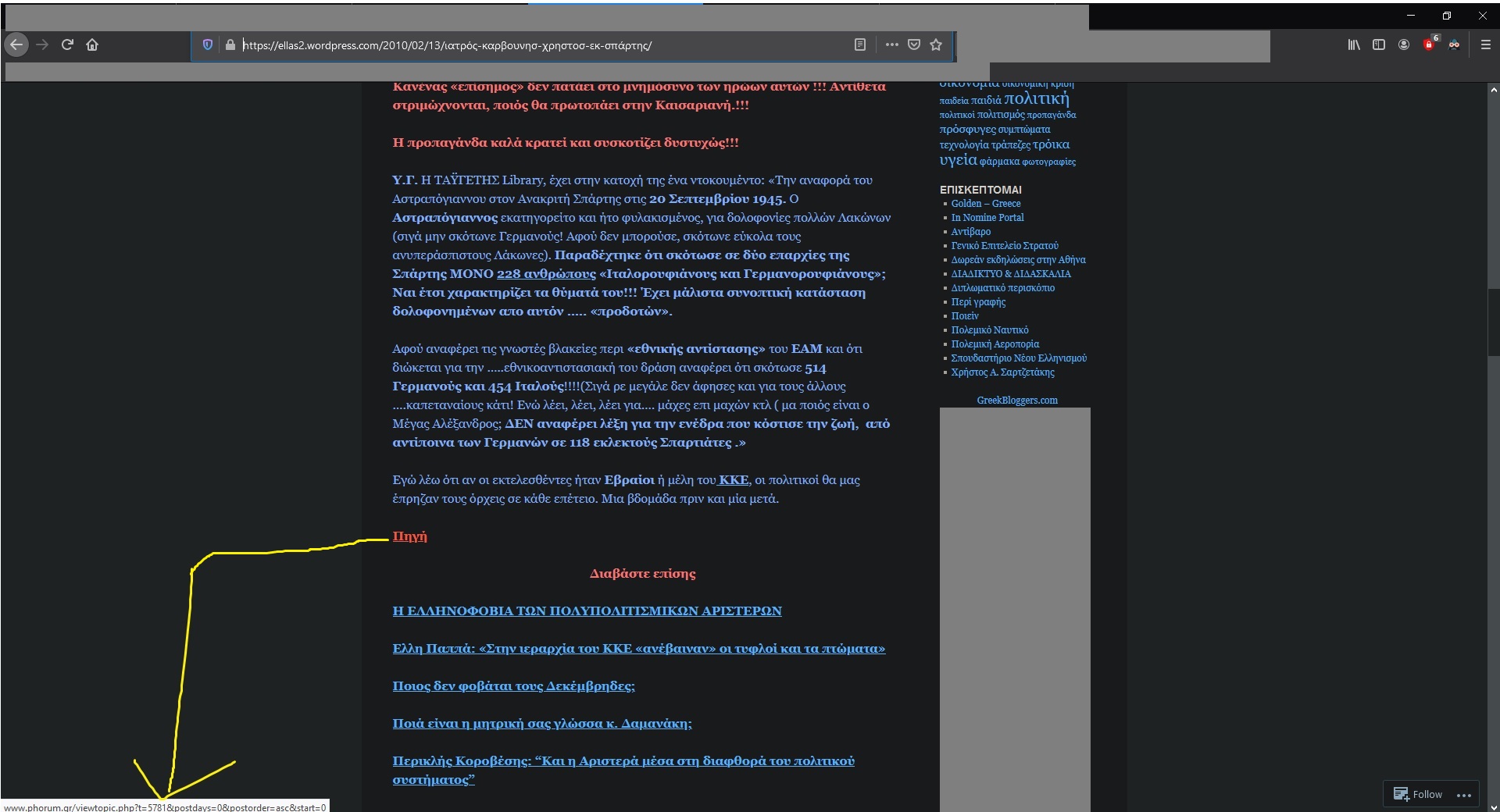Click the browser forward arrow

[42, 45]
